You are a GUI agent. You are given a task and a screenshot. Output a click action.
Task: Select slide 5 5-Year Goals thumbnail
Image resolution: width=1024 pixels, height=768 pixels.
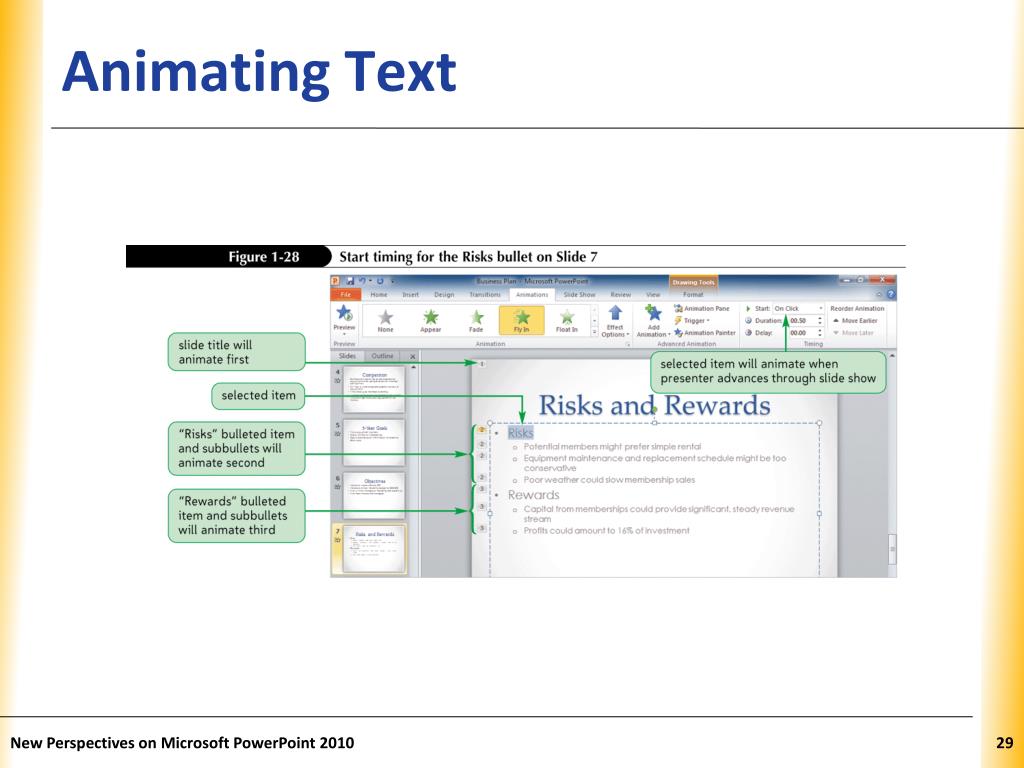374,441
